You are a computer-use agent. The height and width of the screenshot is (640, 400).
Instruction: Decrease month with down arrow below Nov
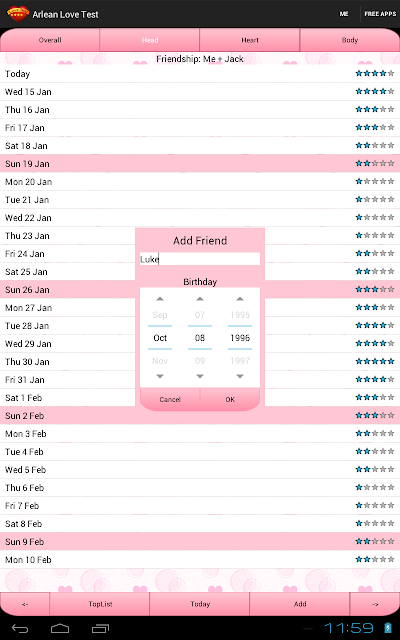coord(160,376)
